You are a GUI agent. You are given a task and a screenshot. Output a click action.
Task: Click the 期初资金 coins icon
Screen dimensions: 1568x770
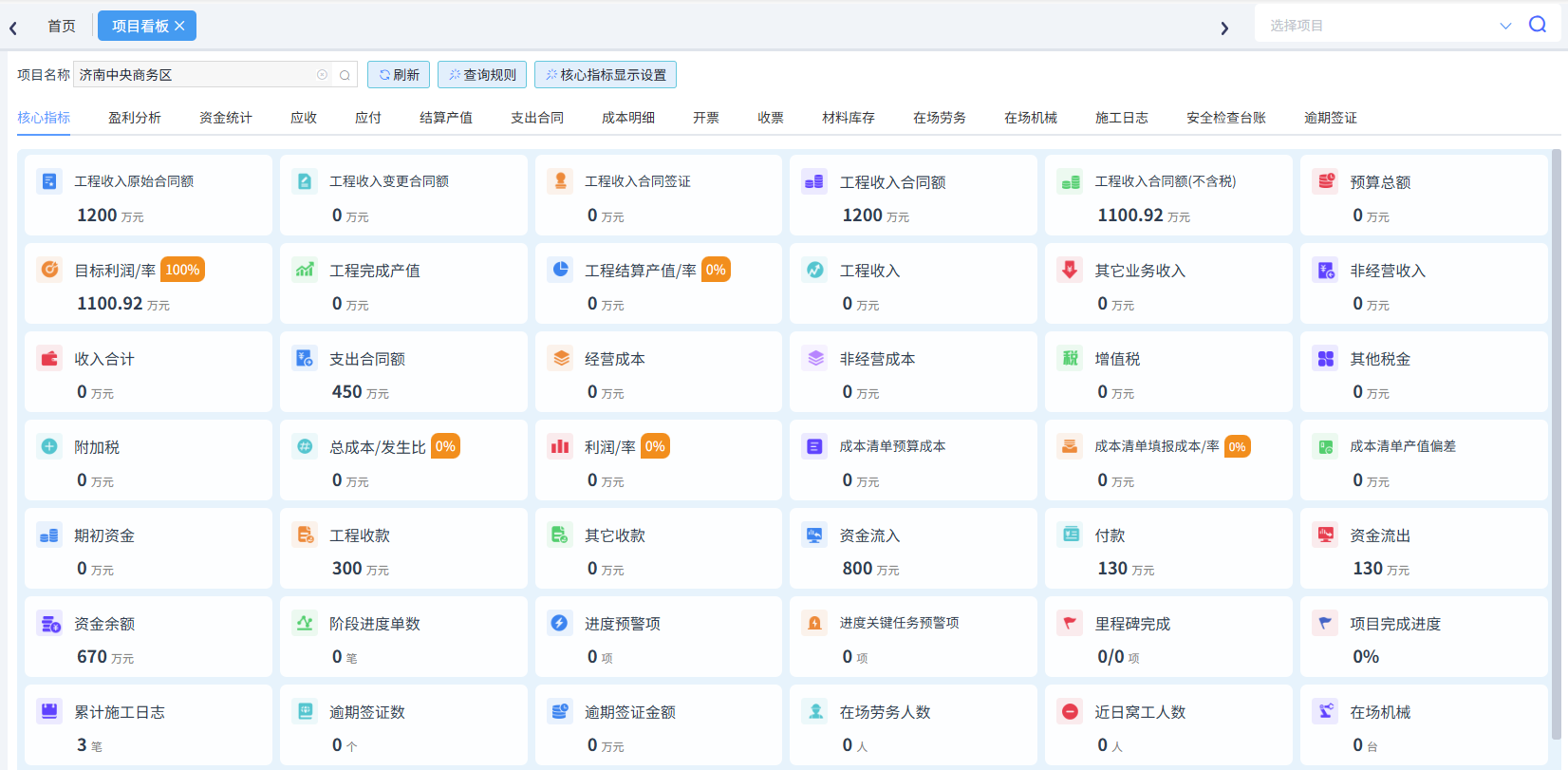49,535
